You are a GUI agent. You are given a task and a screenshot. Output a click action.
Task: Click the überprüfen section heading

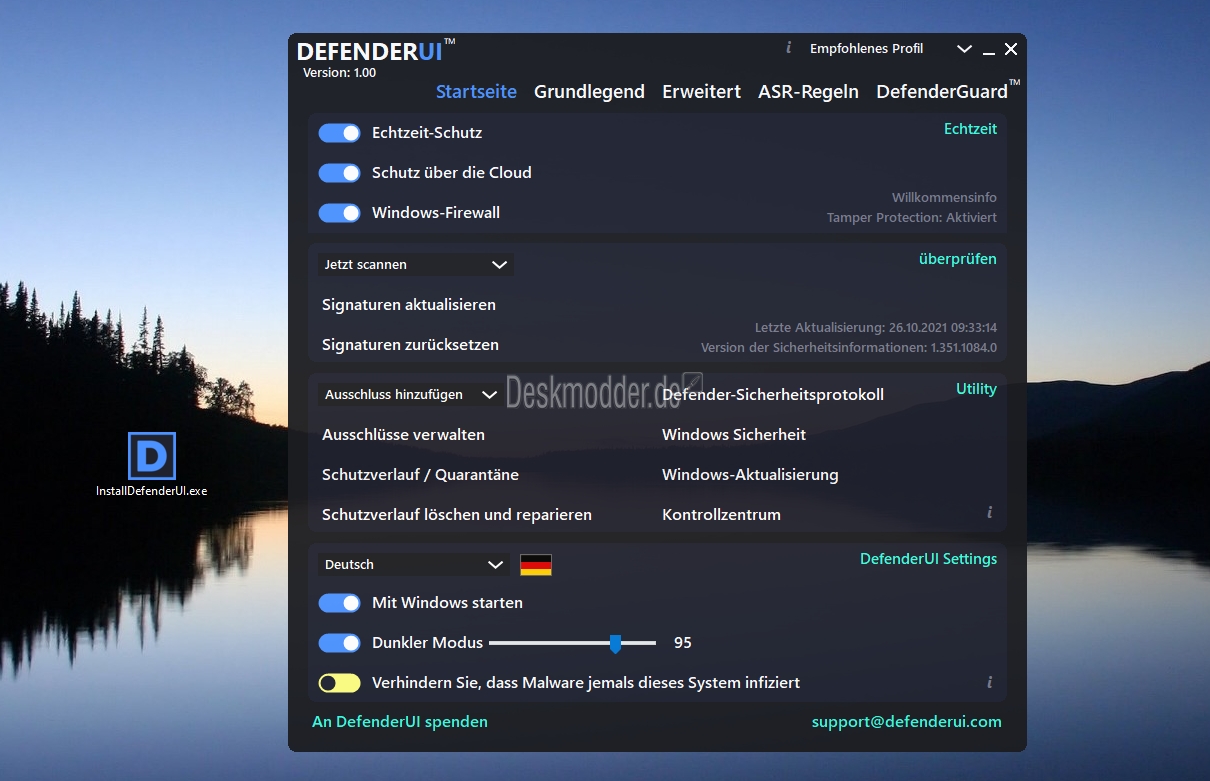point(958,259)
